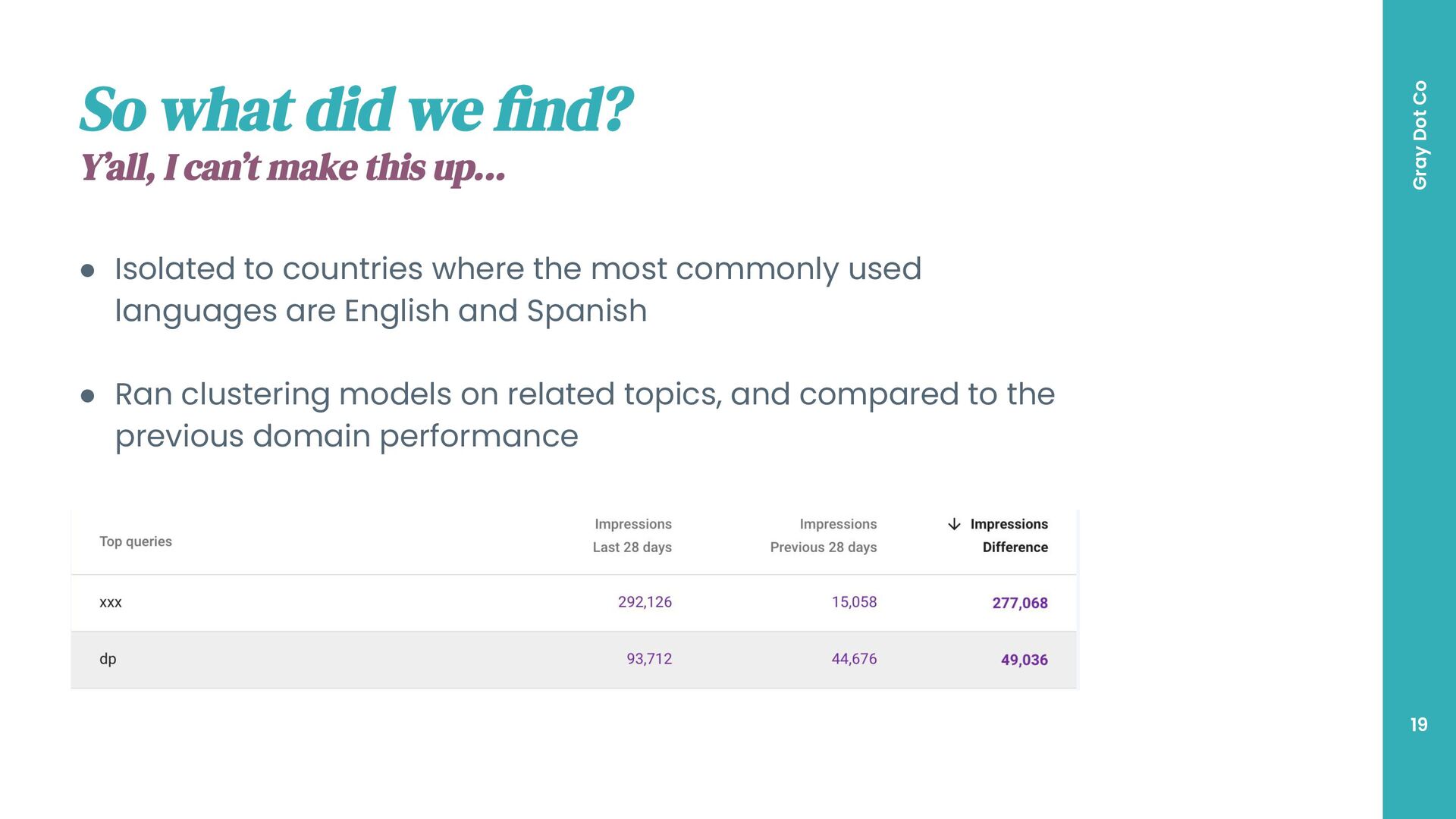
Task: Click the "dp" query row label
Action: [x=108, y=659]
